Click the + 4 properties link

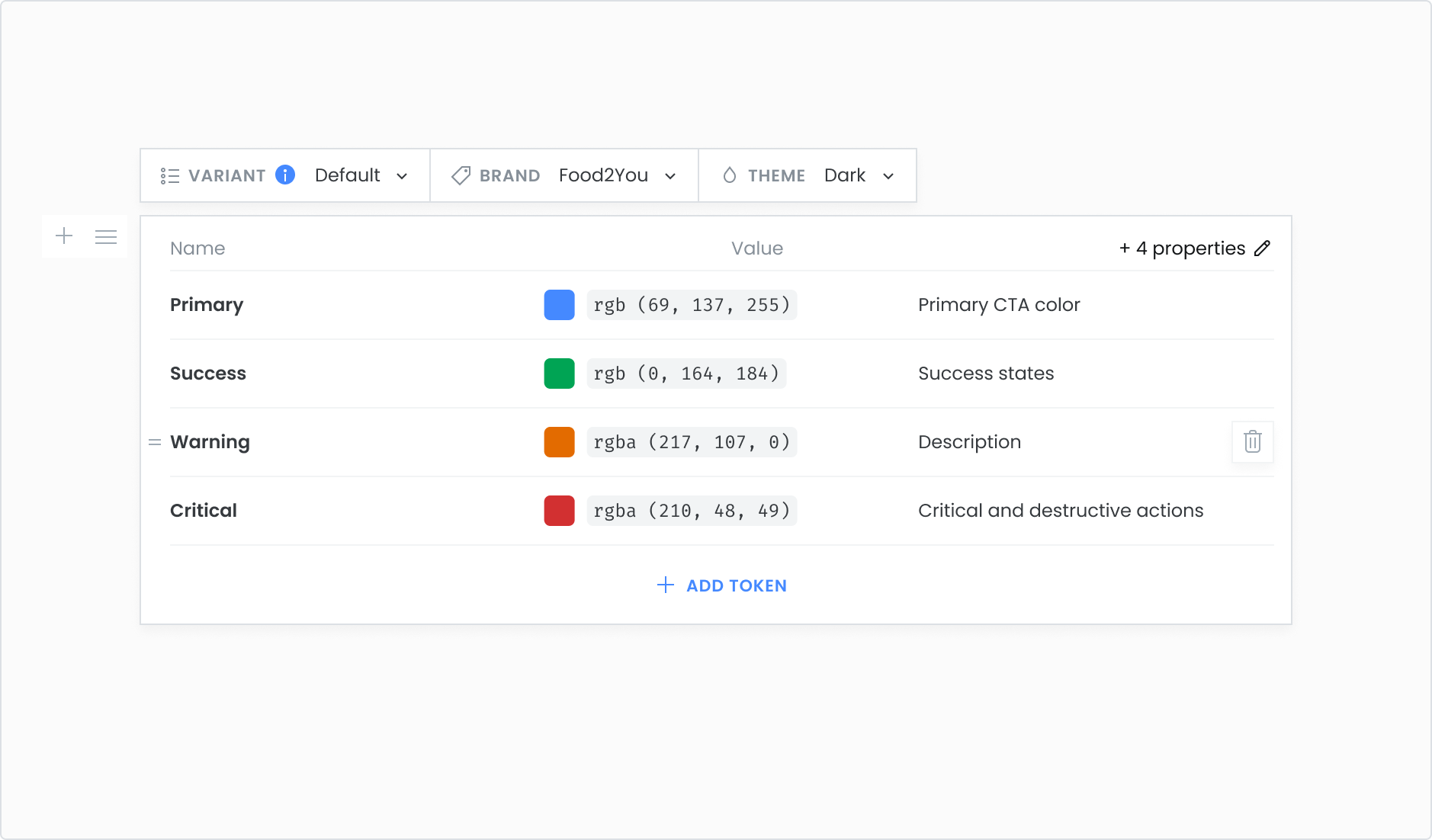(1182, 248)
